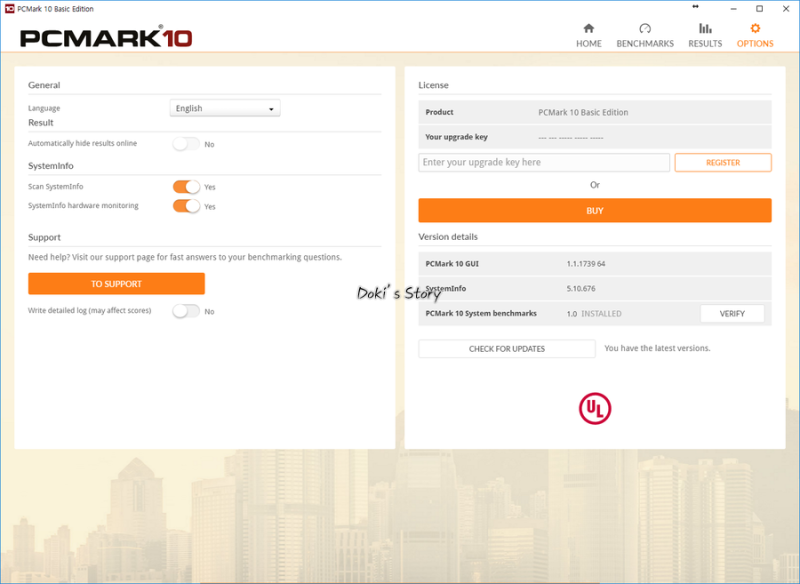
Task: Click 'PCMark 10 Basic Edition' product value
Action: coord(583,112)
